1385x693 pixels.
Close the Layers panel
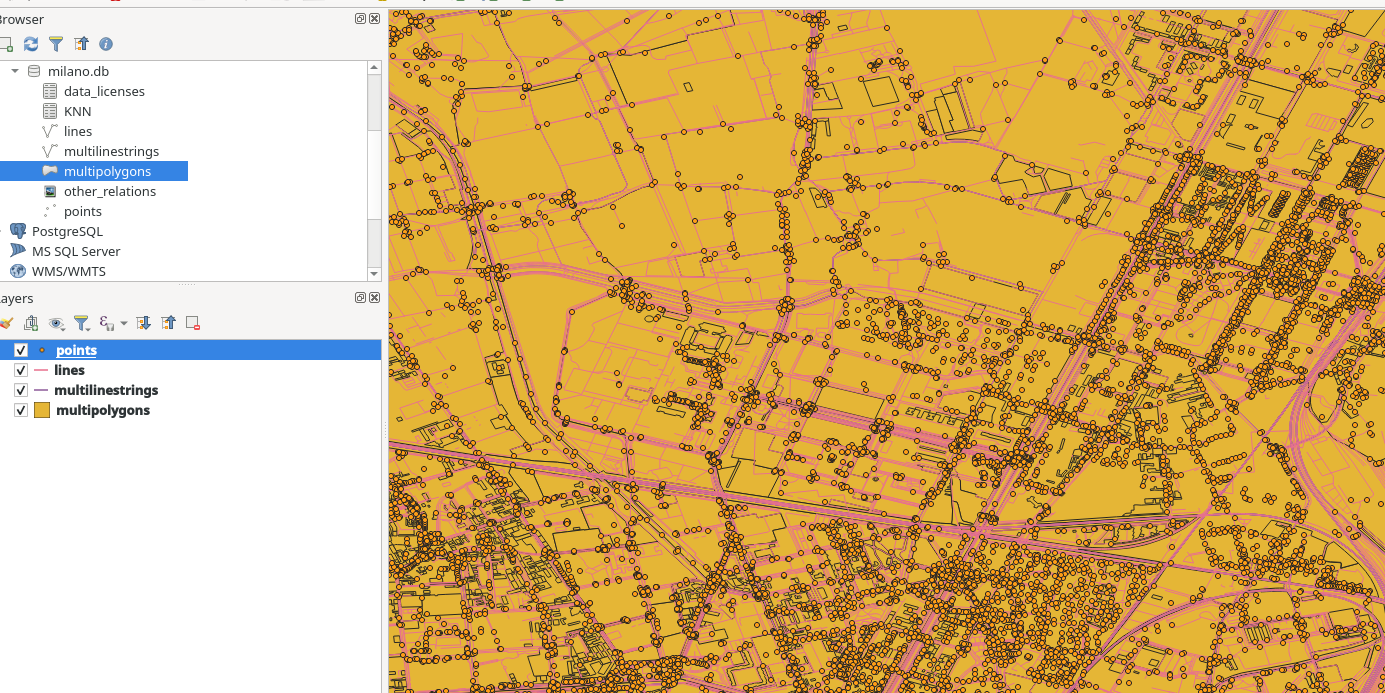374,298
